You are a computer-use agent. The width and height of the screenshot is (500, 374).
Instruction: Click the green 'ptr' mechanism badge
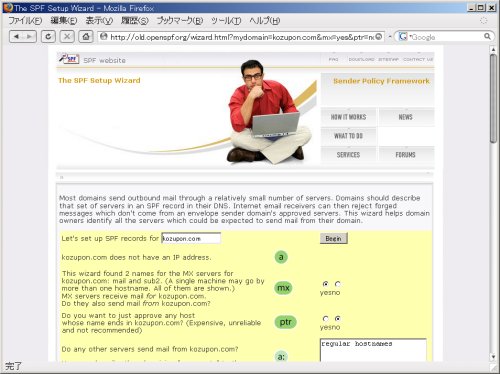pos(285,322)
